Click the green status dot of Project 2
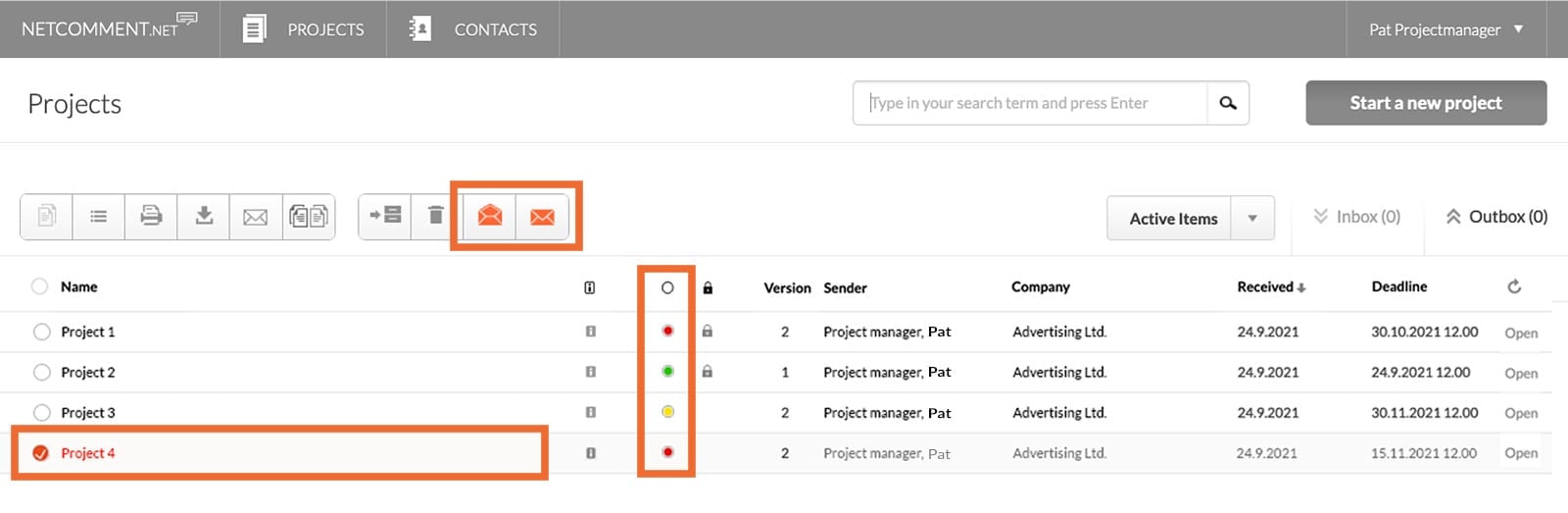Screen dimensions: 1568x513 pos(667,372)
